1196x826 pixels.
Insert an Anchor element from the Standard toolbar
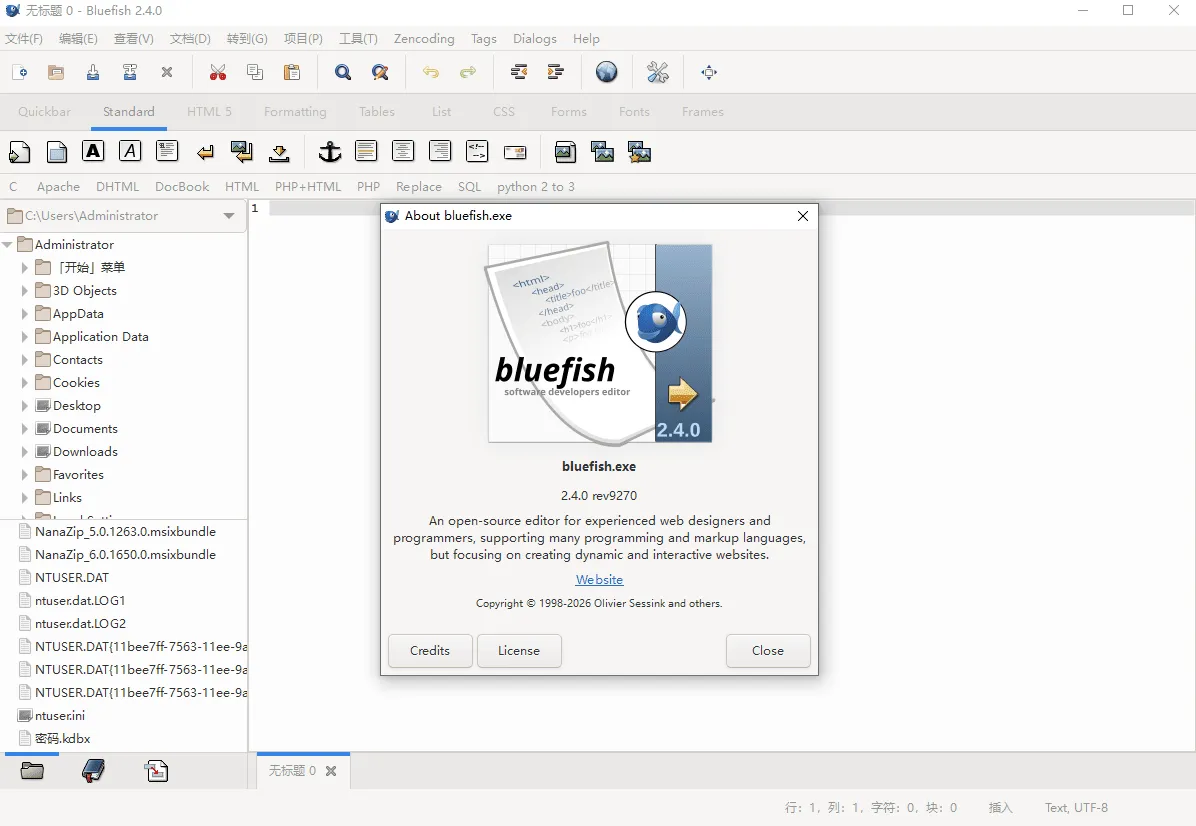329,151
